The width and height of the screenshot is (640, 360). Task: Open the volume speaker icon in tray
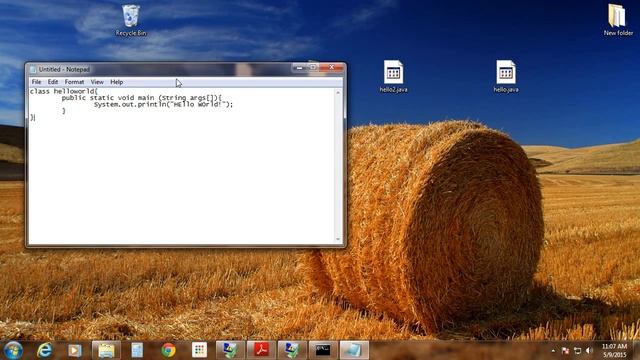(x=589, y=351)
